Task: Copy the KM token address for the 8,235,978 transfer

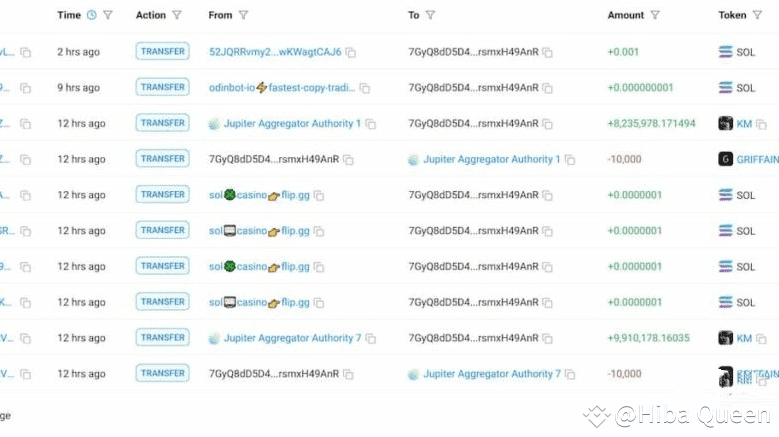Action: click(x=761, y=124)
